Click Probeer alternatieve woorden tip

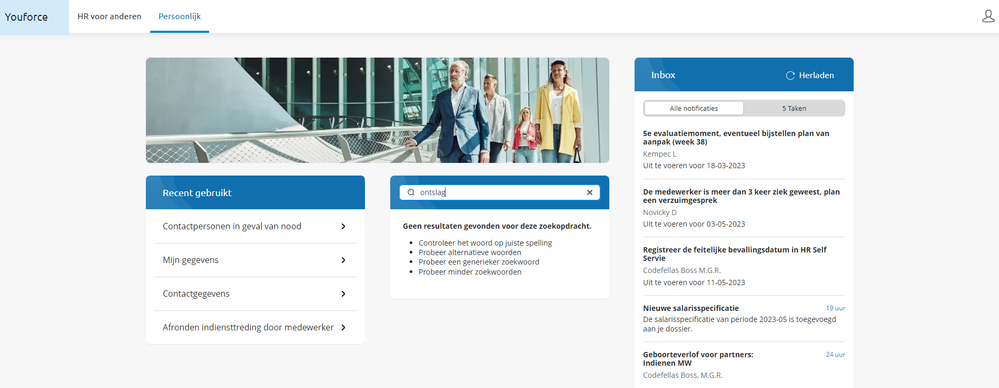(470, 252)
